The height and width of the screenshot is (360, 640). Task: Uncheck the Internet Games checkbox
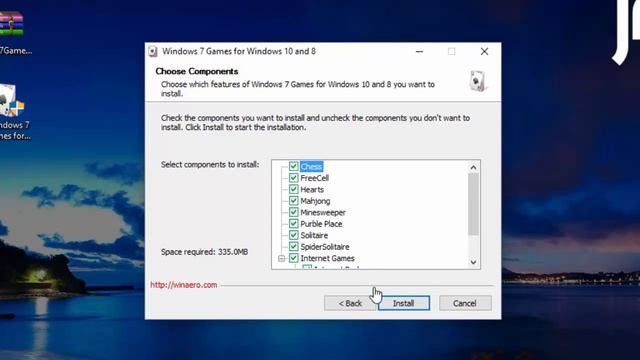tap(293, 258)
